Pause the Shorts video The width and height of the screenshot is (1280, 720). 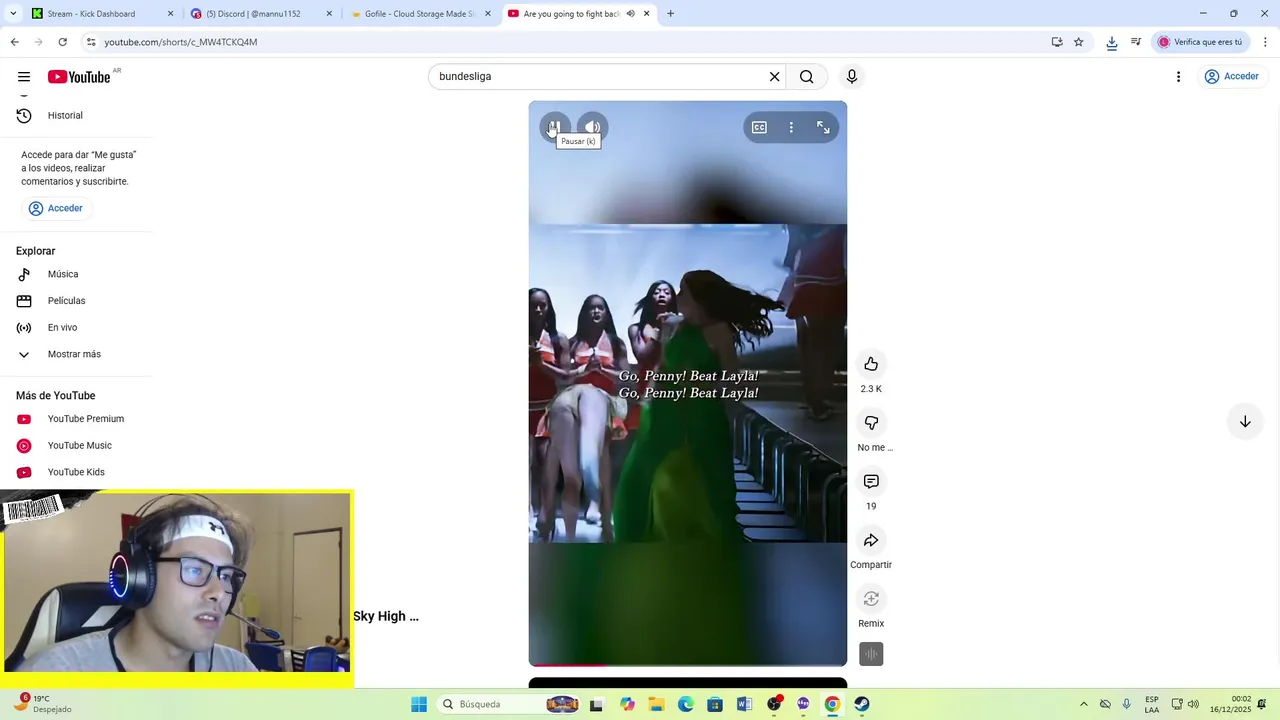554,127
